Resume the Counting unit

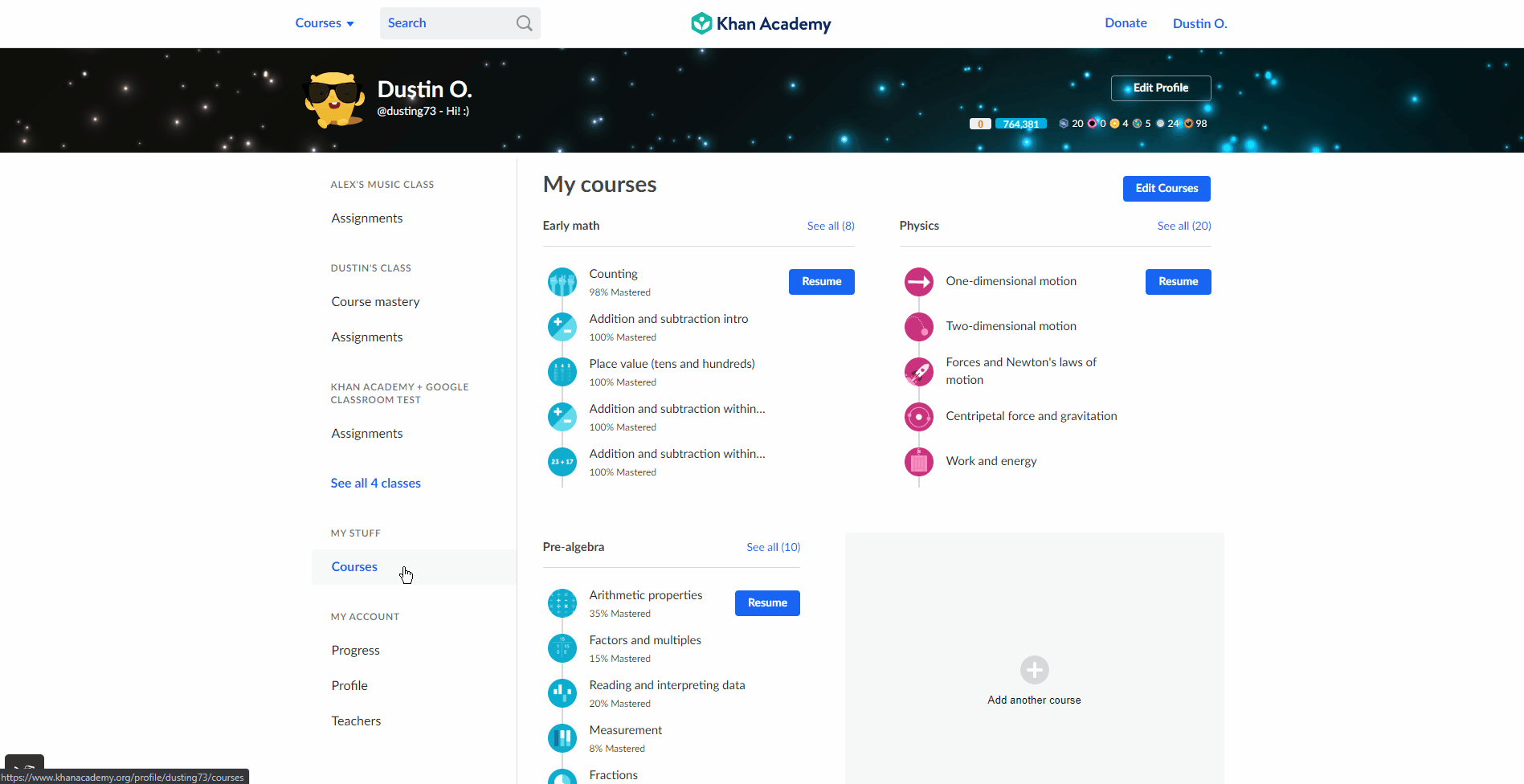(822, 282)
